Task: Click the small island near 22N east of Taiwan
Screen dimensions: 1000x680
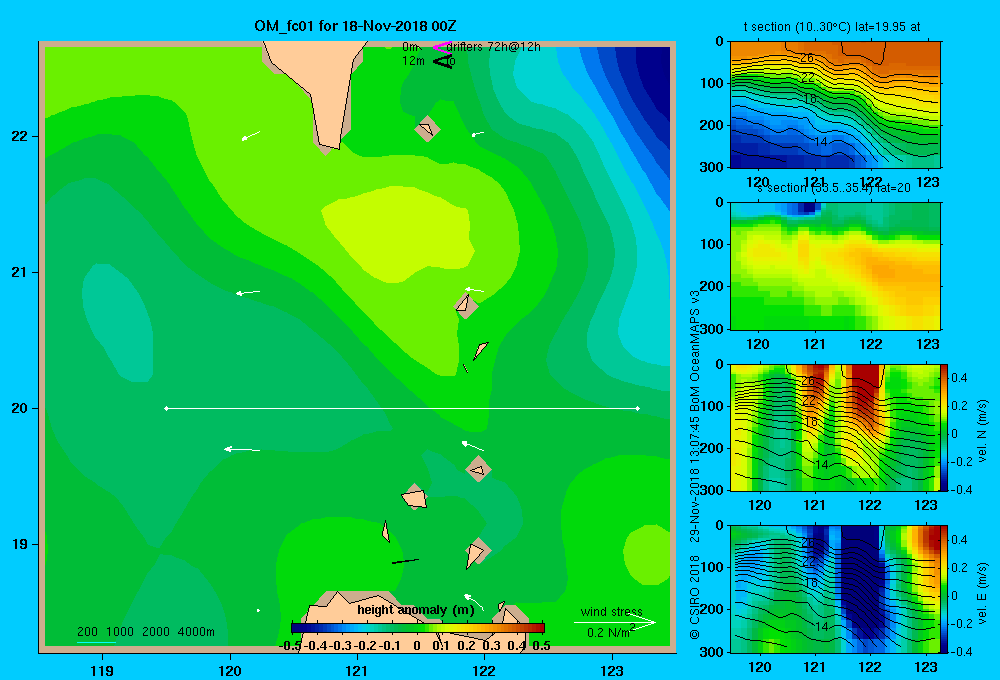Action: coord(427,129)
